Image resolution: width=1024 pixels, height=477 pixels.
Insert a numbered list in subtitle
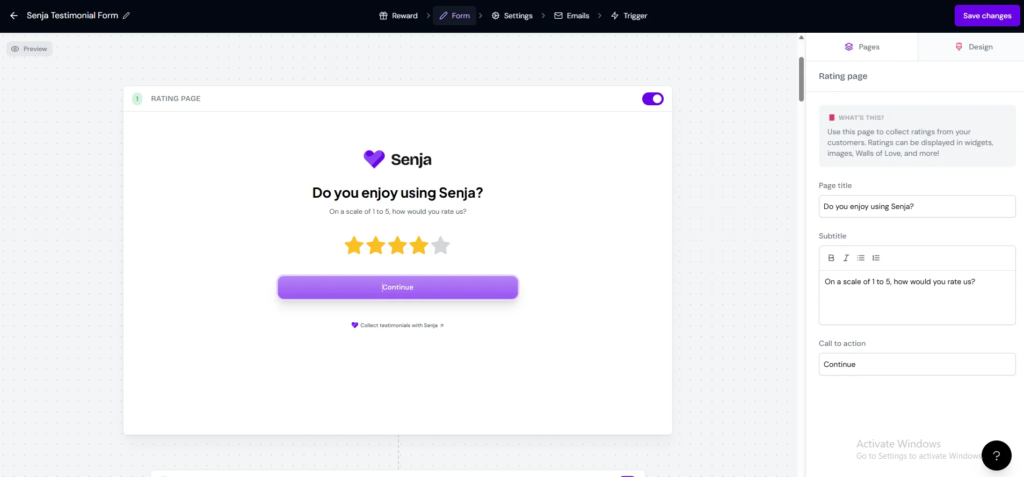[x=876, y=258]
